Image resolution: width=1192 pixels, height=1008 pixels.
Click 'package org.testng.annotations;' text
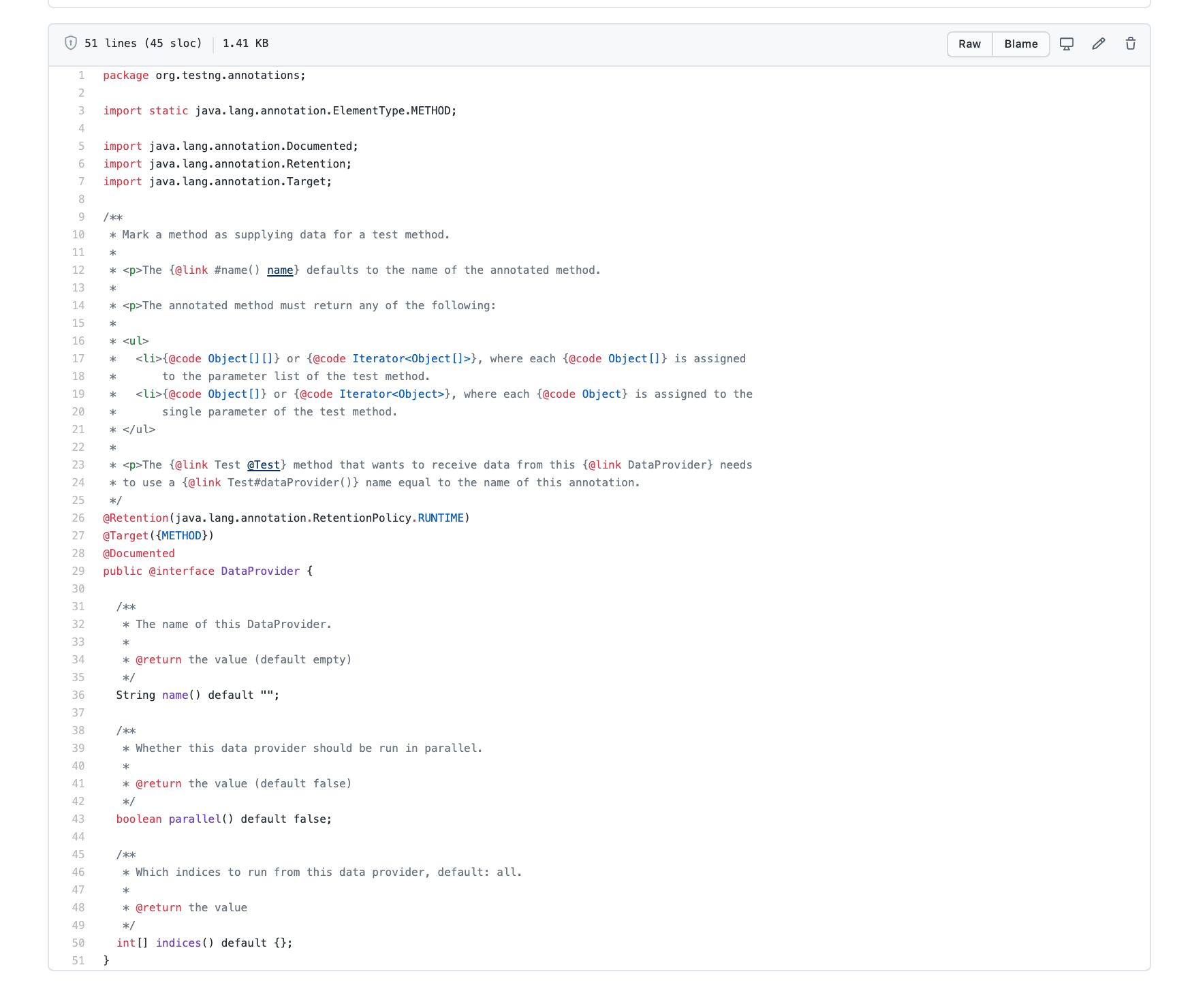[x=204, y=76]
